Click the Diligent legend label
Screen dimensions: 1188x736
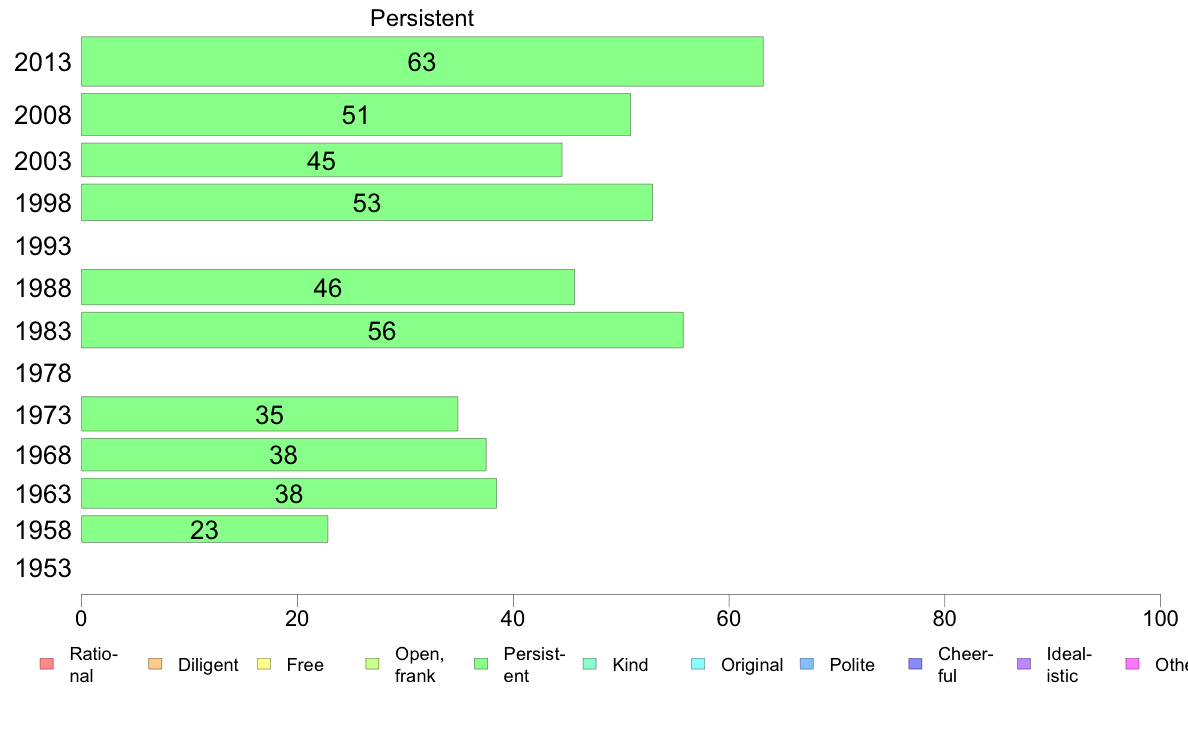tap(208, 665)
